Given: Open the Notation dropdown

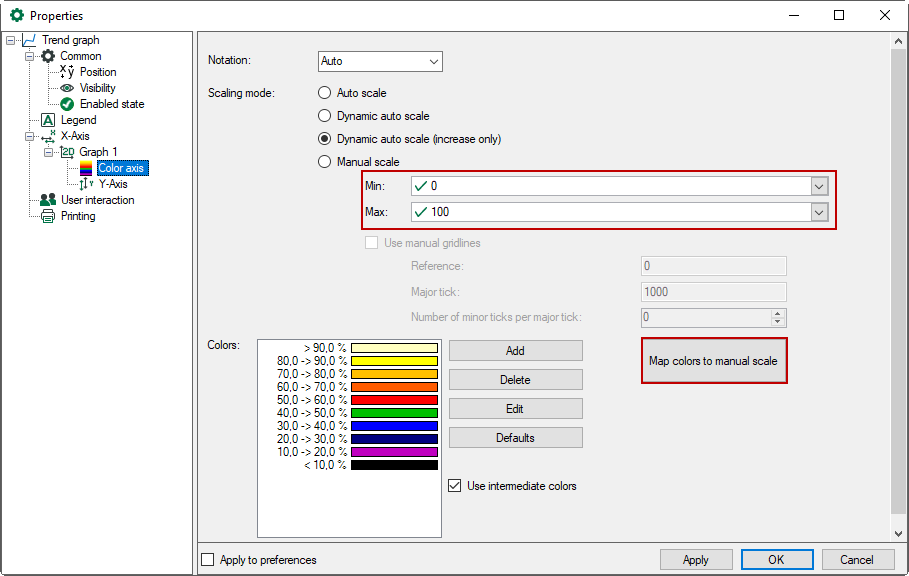Looking at the screenshot, I should [x=380, y=62].
